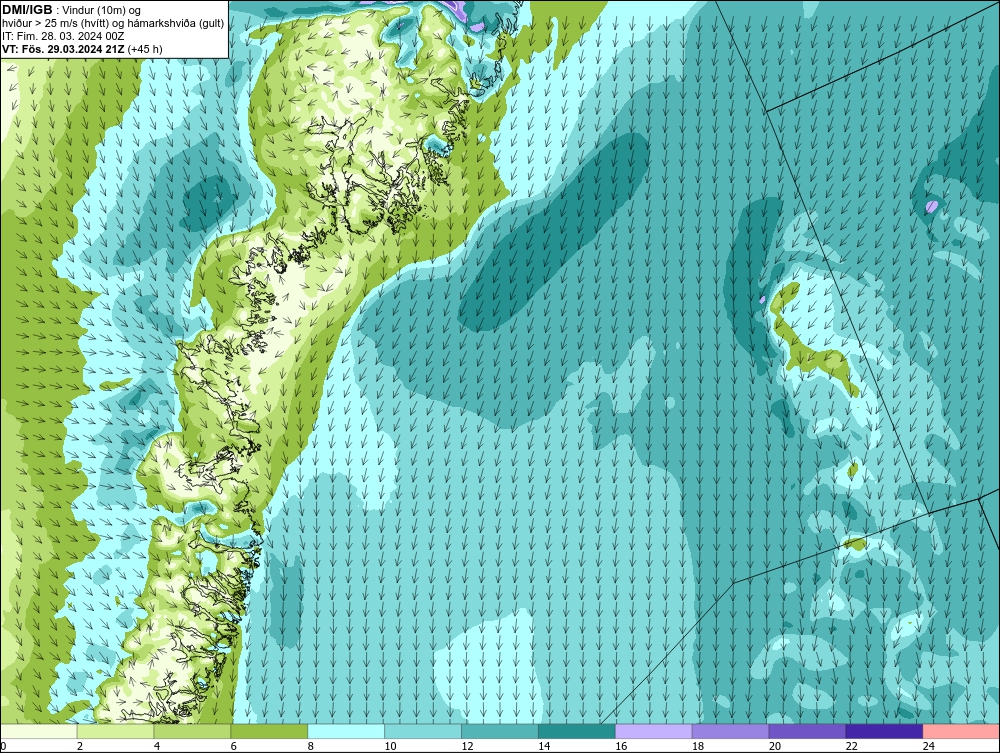Viewport: 1000px width, 753px height.
Task: Click the 'VT: Fös. 29.03.2024 21Z' valid time
Action: (x=63, y=49)
